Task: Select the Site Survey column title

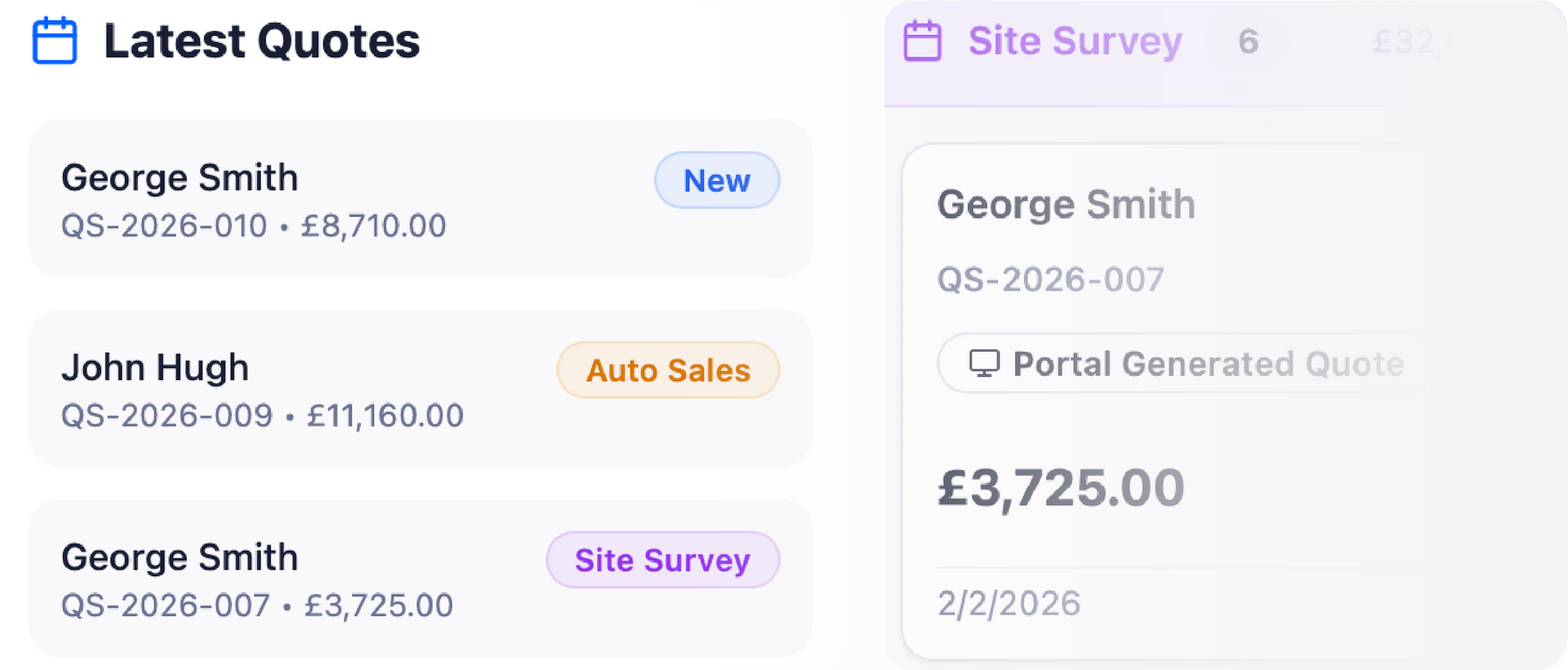Action: click(1075, 41)
